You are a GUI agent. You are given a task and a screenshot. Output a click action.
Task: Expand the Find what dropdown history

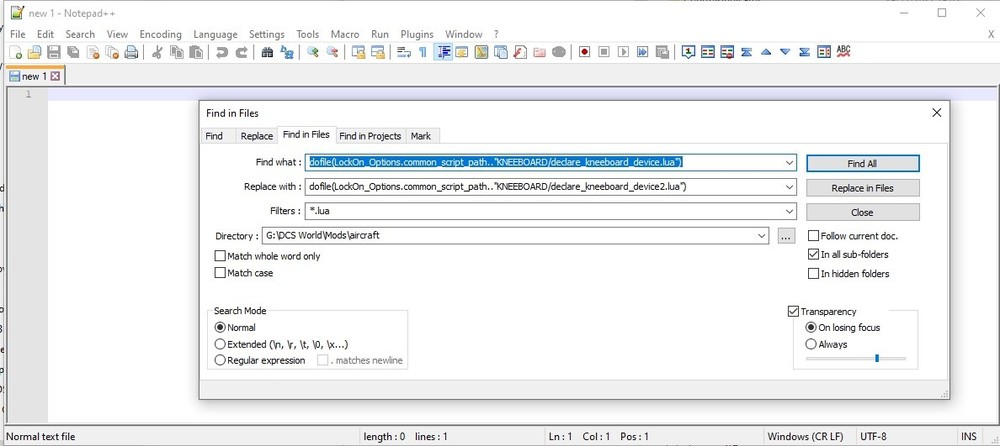pyautogui.click(x=790, y=163)
